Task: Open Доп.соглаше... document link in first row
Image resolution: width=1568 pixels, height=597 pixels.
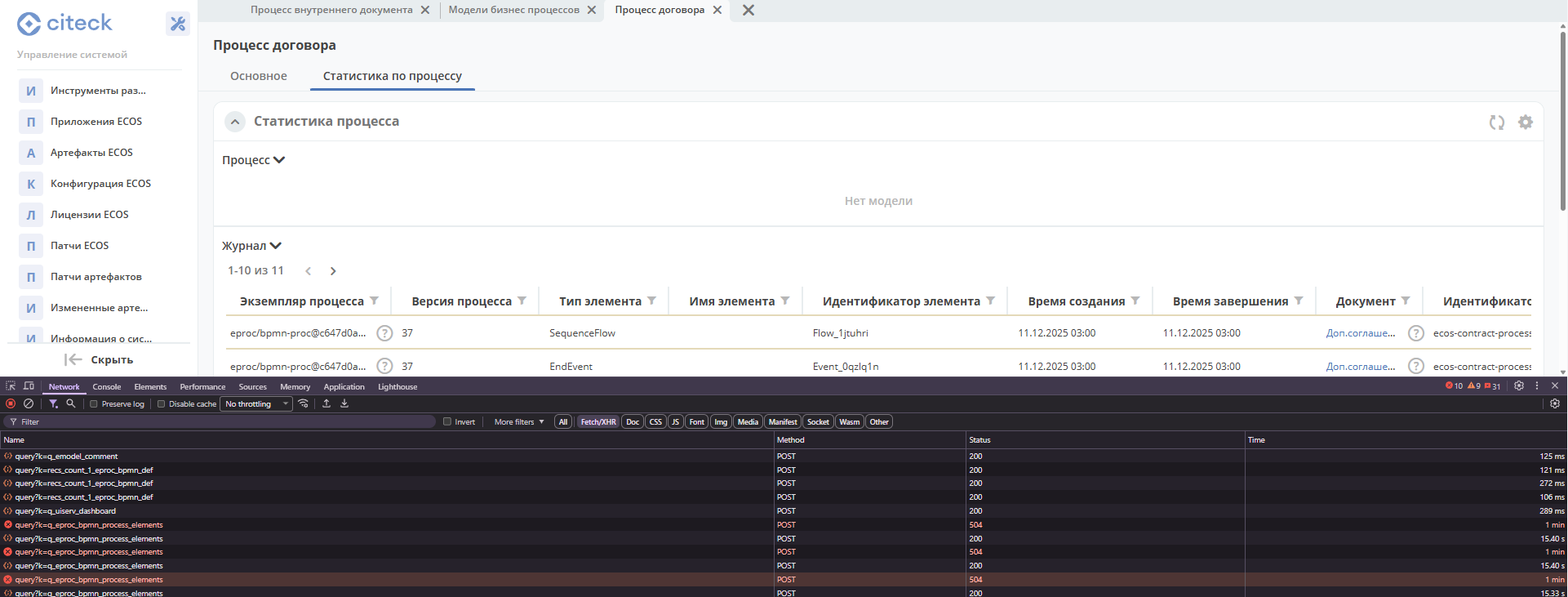Action: tap(1360, 333)
